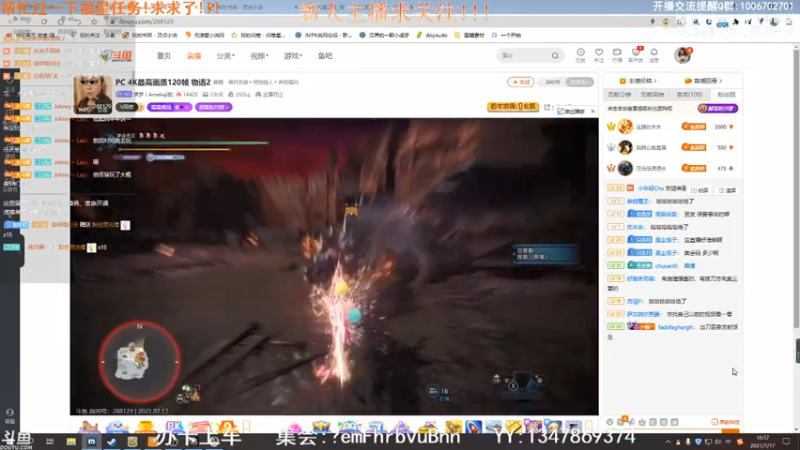
Task: Click the taskbar clock showing 16:57
Action: tap(762, 441)
